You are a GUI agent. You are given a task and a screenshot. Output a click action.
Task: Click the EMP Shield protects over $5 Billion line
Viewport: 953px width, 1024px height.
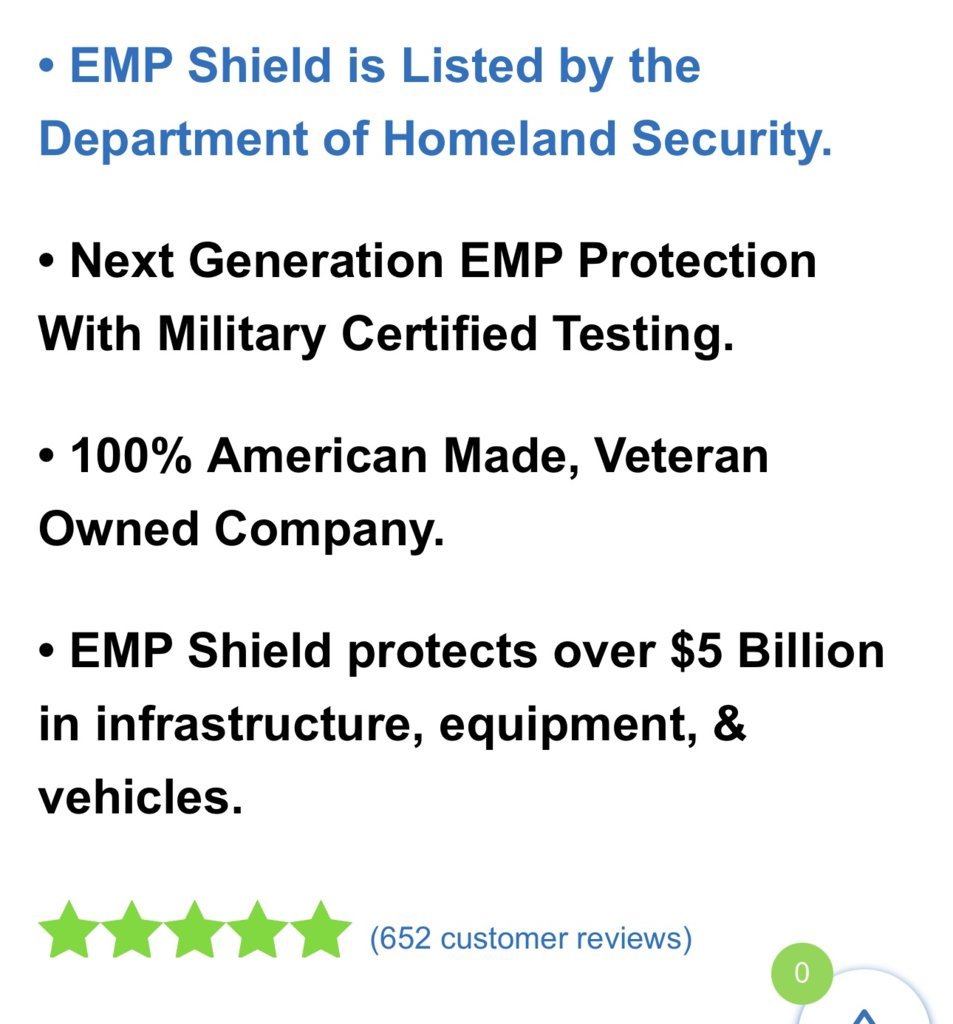pyautogui.click(x=461, y=650)
